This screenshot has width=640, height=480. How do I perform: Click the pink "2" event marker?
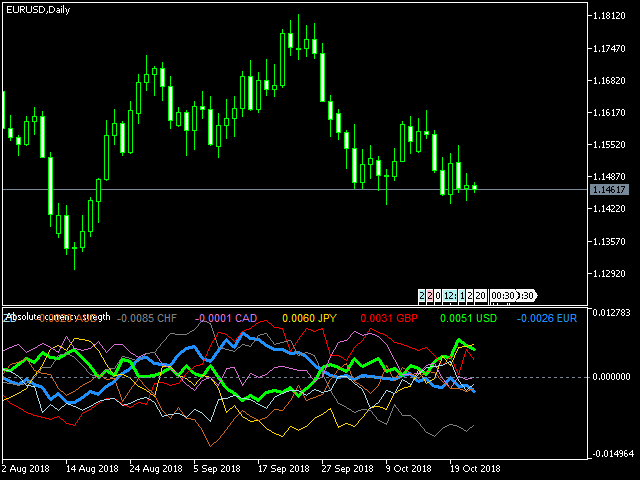click(430, 296)
